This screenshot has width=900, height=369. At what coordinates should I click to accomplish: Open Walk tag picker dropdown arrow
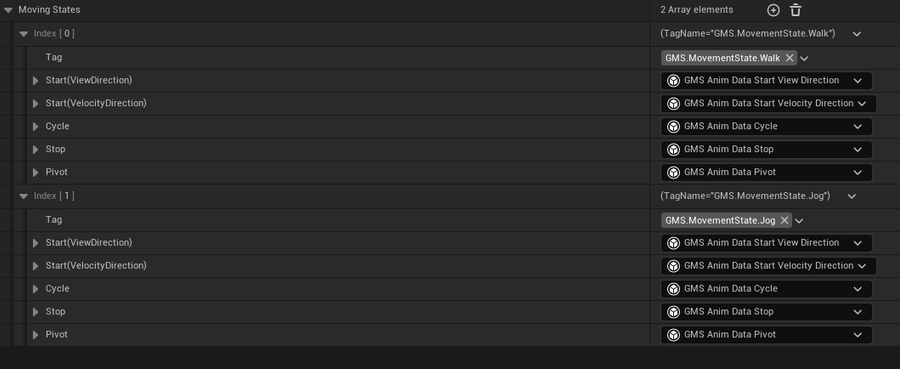pyautogui.click(x=804, y=59)
